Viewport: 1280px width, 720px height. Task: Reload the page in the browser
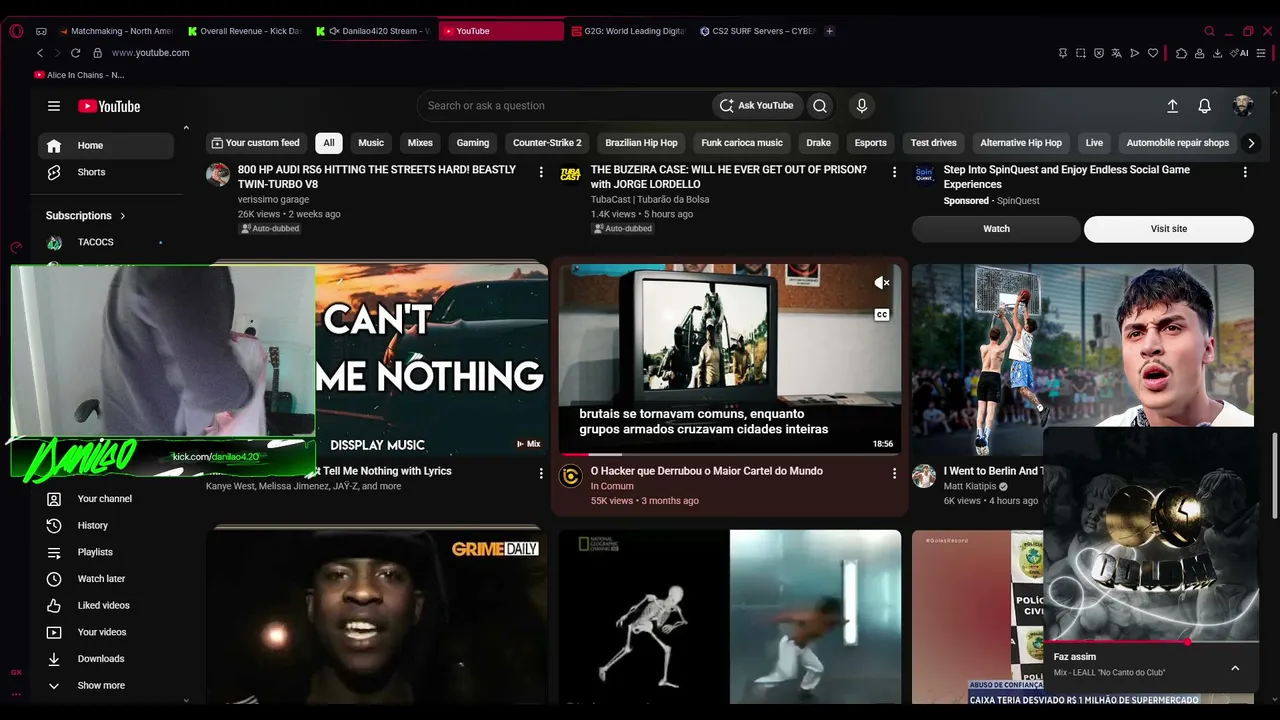coord(75,53)
